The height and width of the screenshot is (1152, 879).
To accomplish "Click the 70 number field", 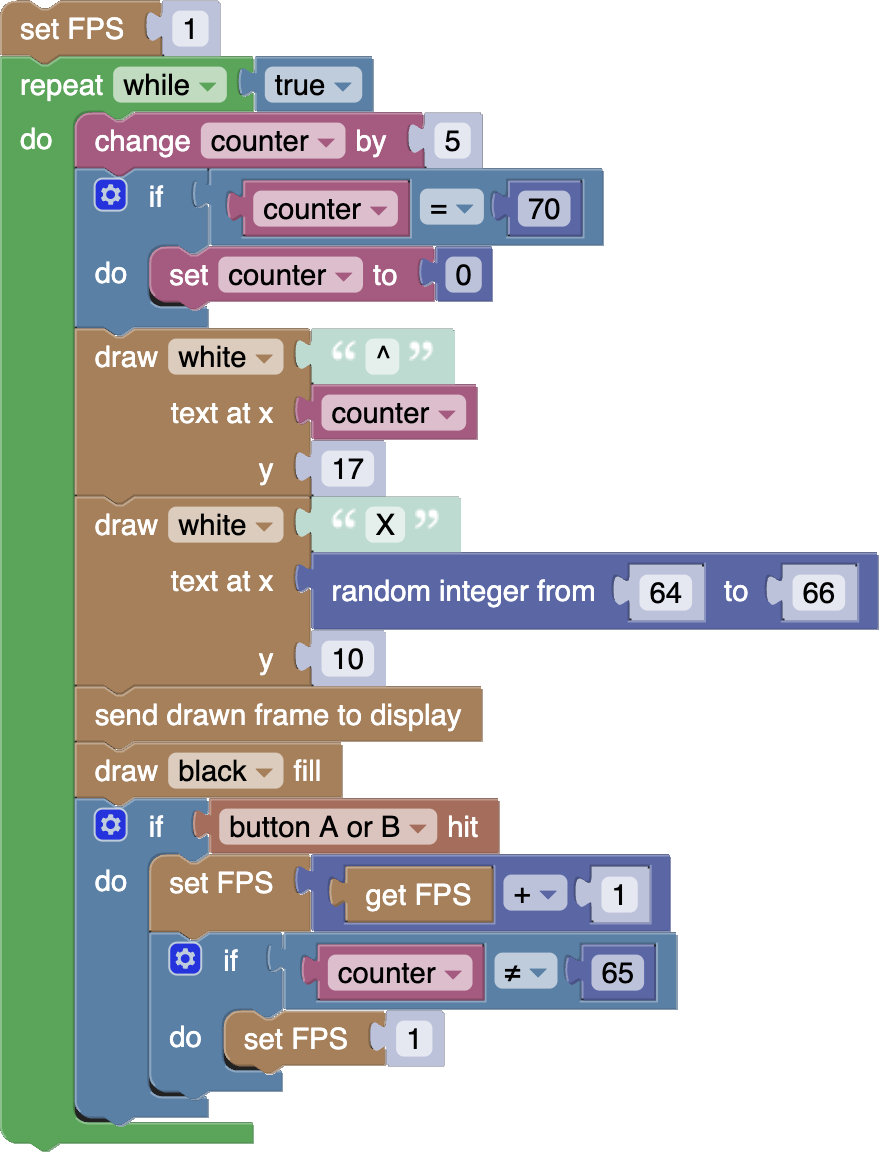I will [544, 209].
